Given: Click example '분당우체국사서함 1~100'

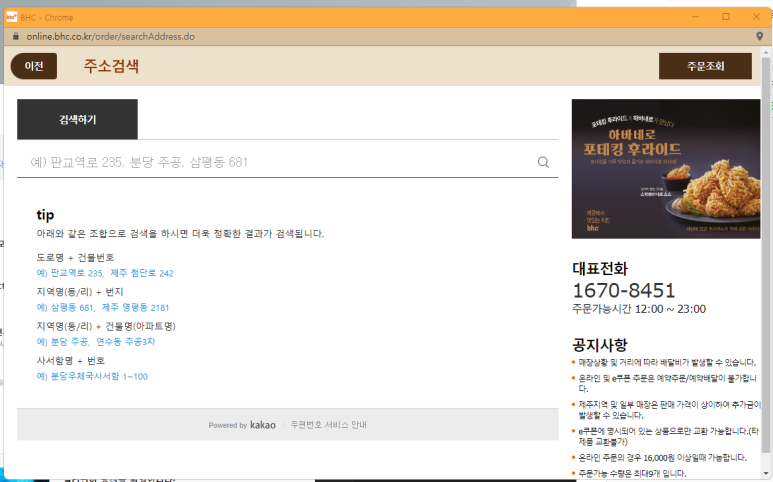Looking at the screenshot, I should pos(92,377).
